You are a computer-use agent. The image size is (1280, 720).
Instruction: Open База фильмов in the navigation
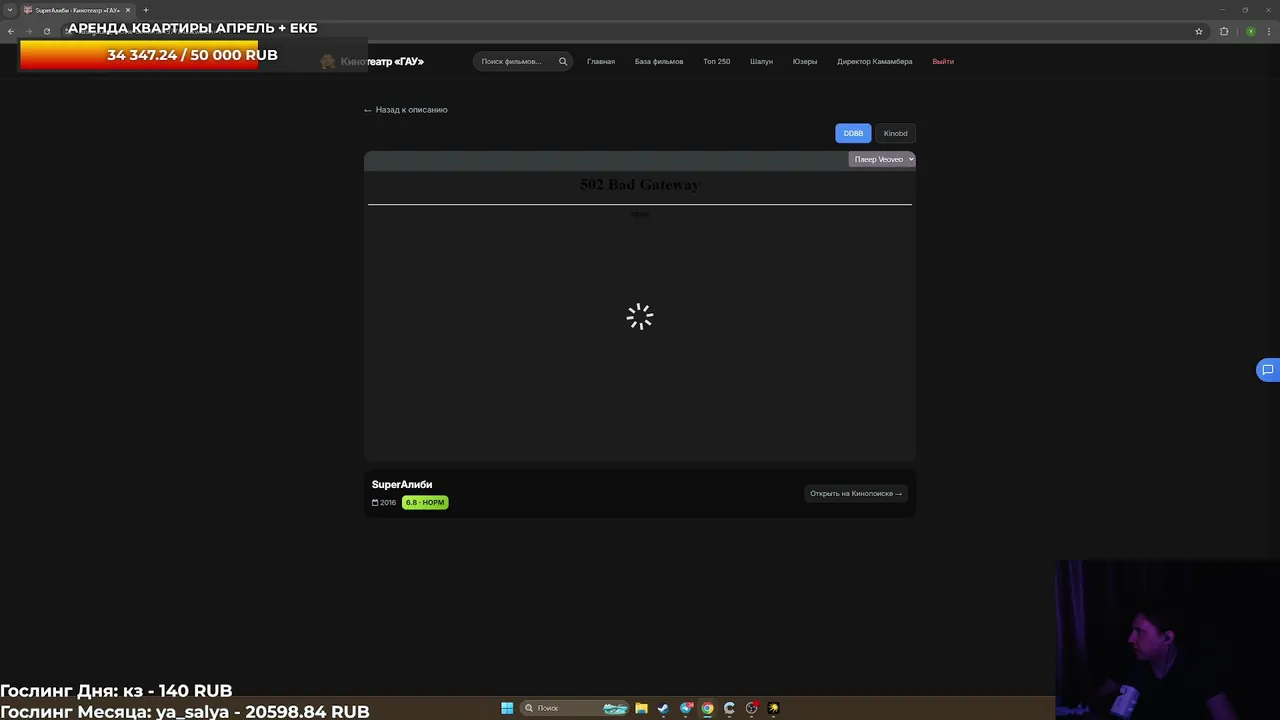[659, 62]
